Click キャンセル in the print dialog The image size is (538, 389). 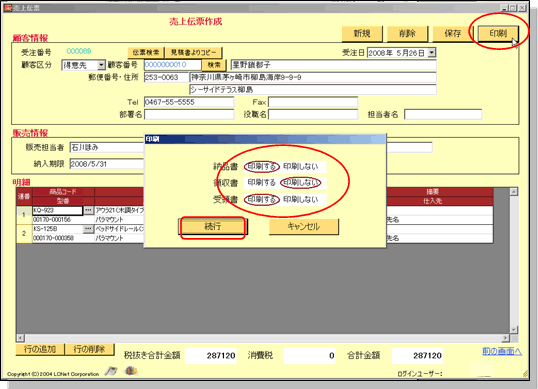304,227
